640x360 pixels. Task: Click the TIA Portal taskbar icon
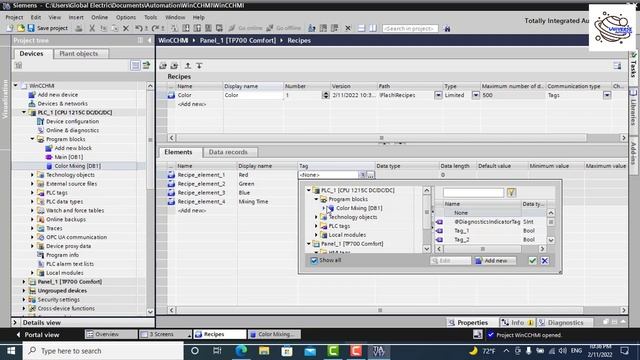pos(378,351)
